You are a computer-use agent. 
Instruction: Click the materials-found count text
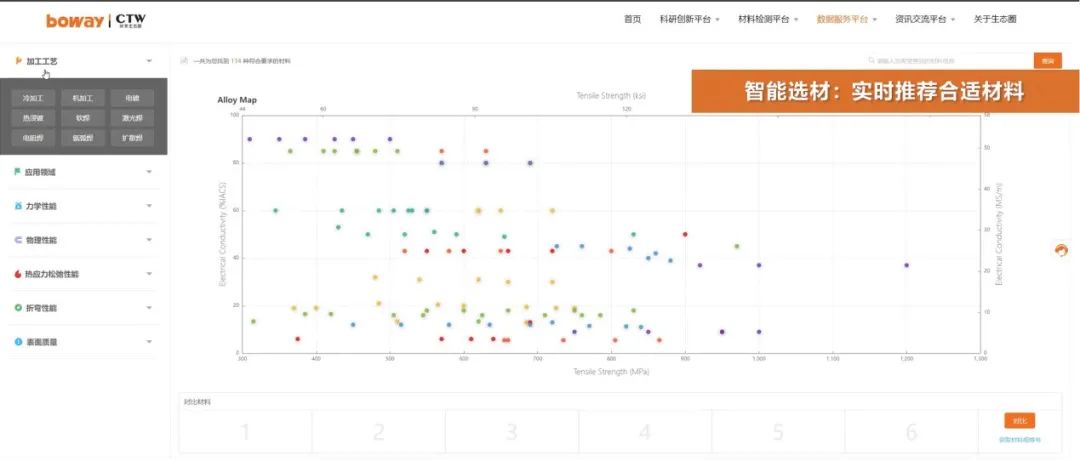[242, 61]
